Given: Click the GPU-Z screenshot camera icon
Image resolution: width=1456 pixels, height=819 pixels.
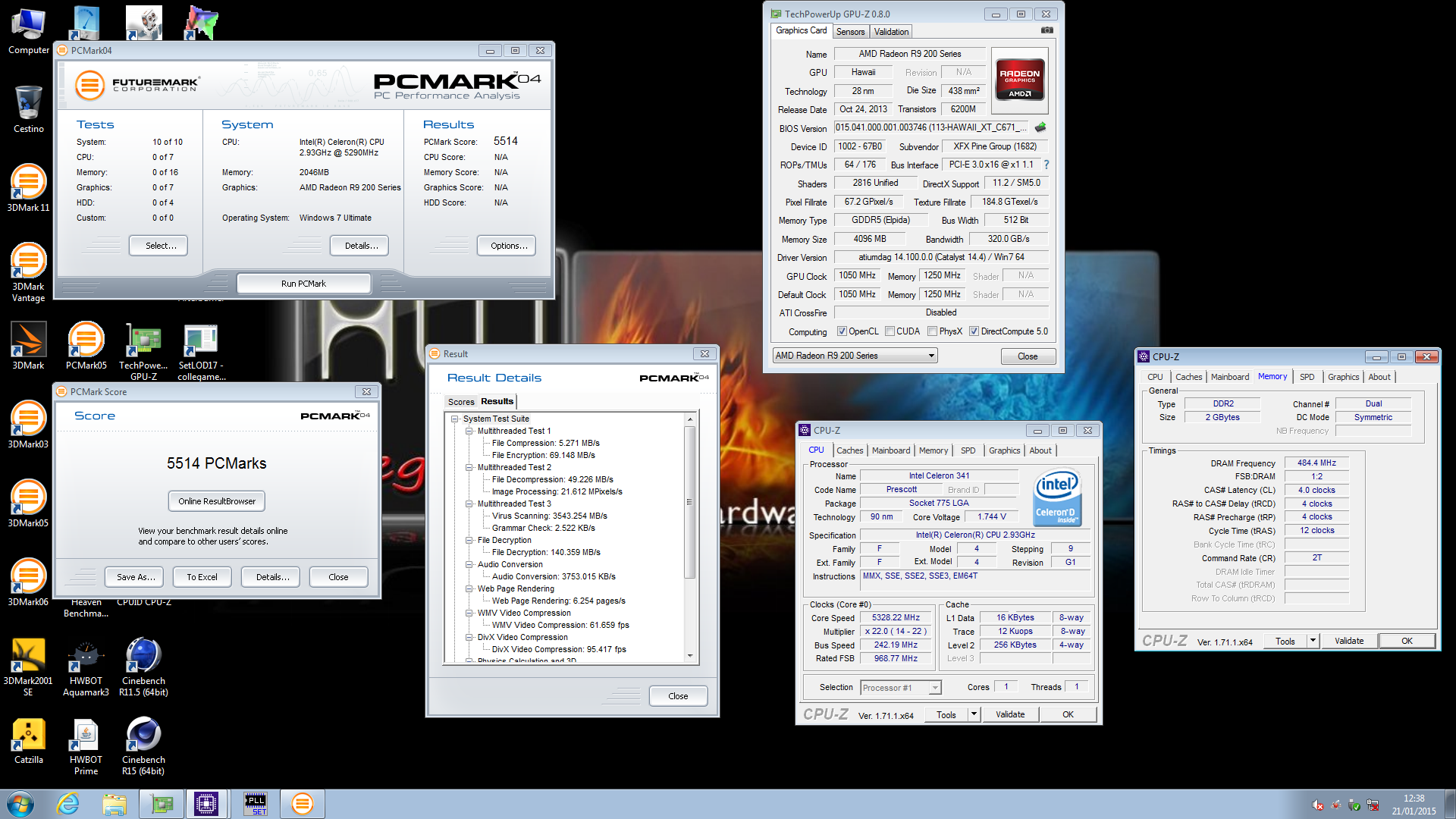Looking at the screenshot, I should point(1047,30).
